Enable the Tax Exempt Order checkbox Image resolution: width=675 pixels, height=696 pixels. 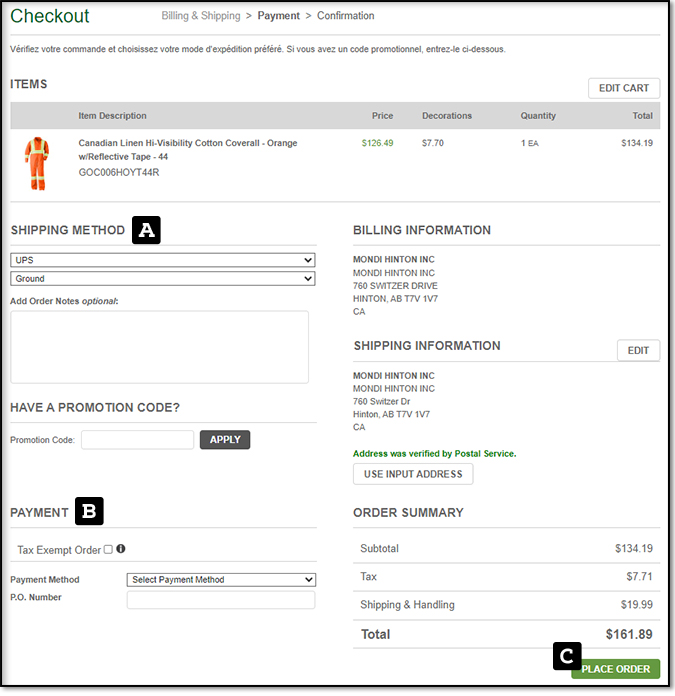[108, 550]
